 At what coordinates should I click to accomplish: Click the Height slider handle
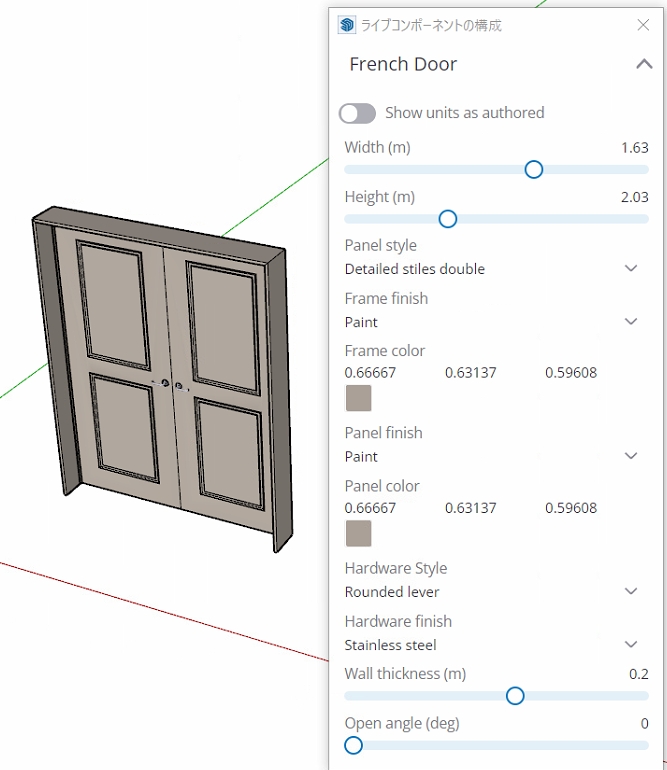click(448, 219)
